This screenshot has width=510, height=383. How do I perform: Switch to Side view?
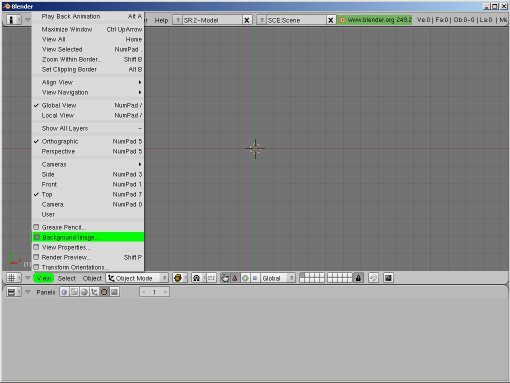pos(88,174)
